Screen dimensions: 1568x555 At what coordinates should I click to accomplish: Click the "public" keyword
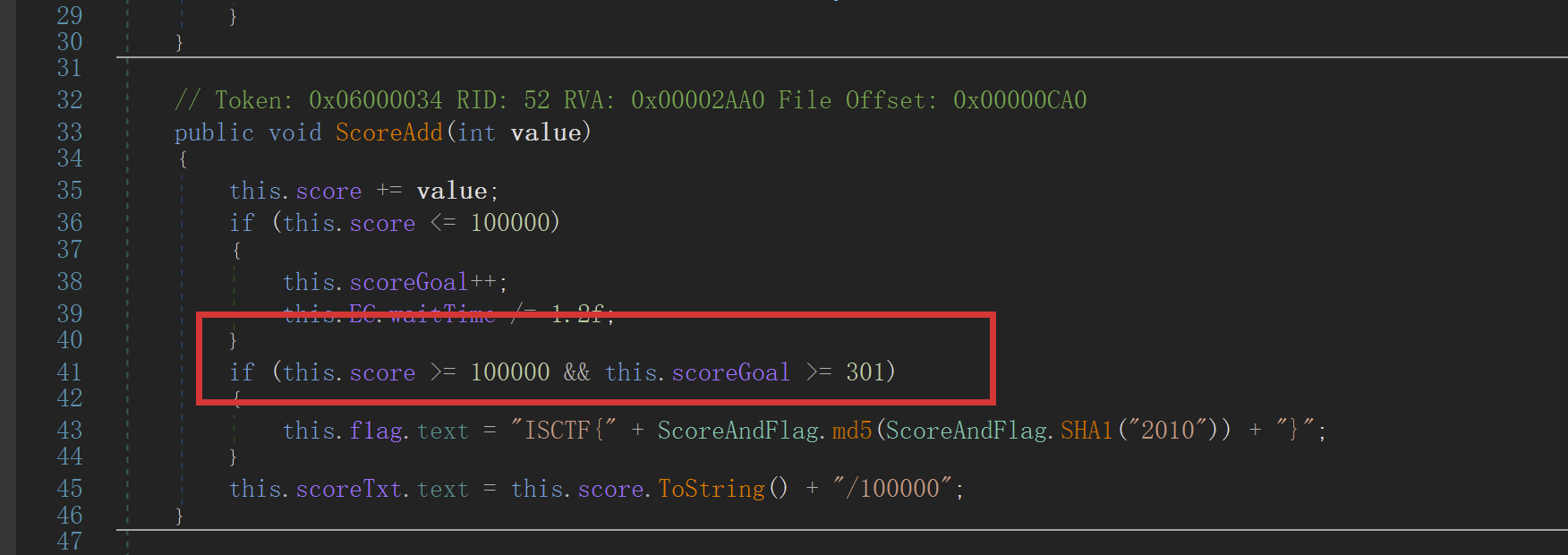[x=215, y=132]
